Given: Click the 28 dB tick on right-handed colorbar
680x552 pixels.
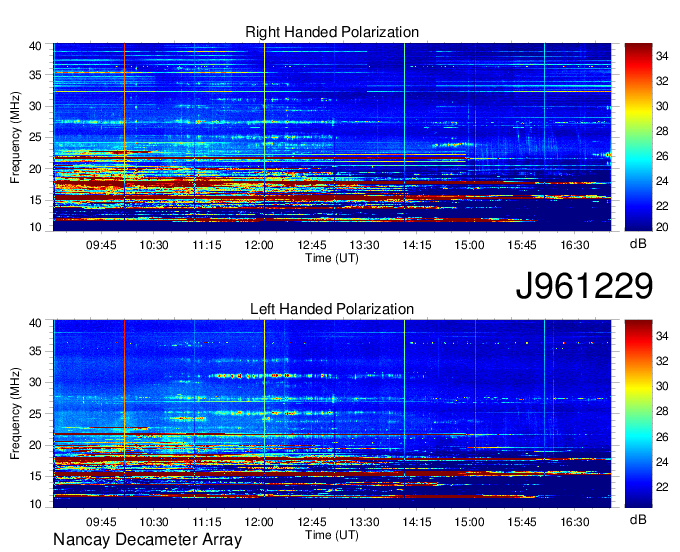Looking at the screenshot, I should (662, 131).
